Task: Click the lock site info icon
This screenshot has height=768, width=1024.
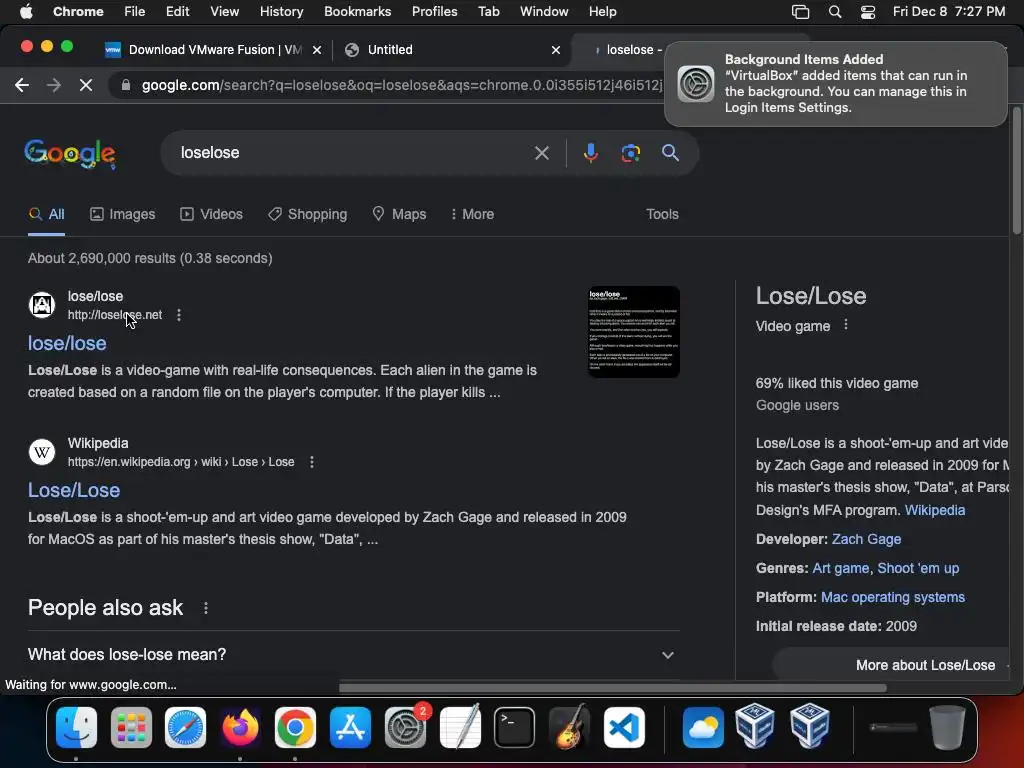Action: pyautogui.click(x=126, y=85)
